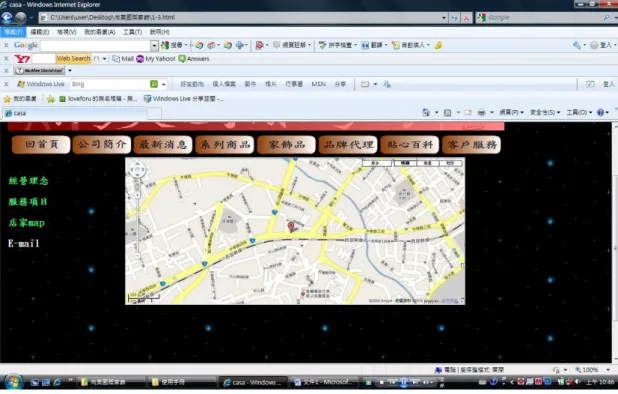Click the Yahoo Web Search button
This screenshot has height=394, width=618.
pyautogui.click(x=73, y=59)
